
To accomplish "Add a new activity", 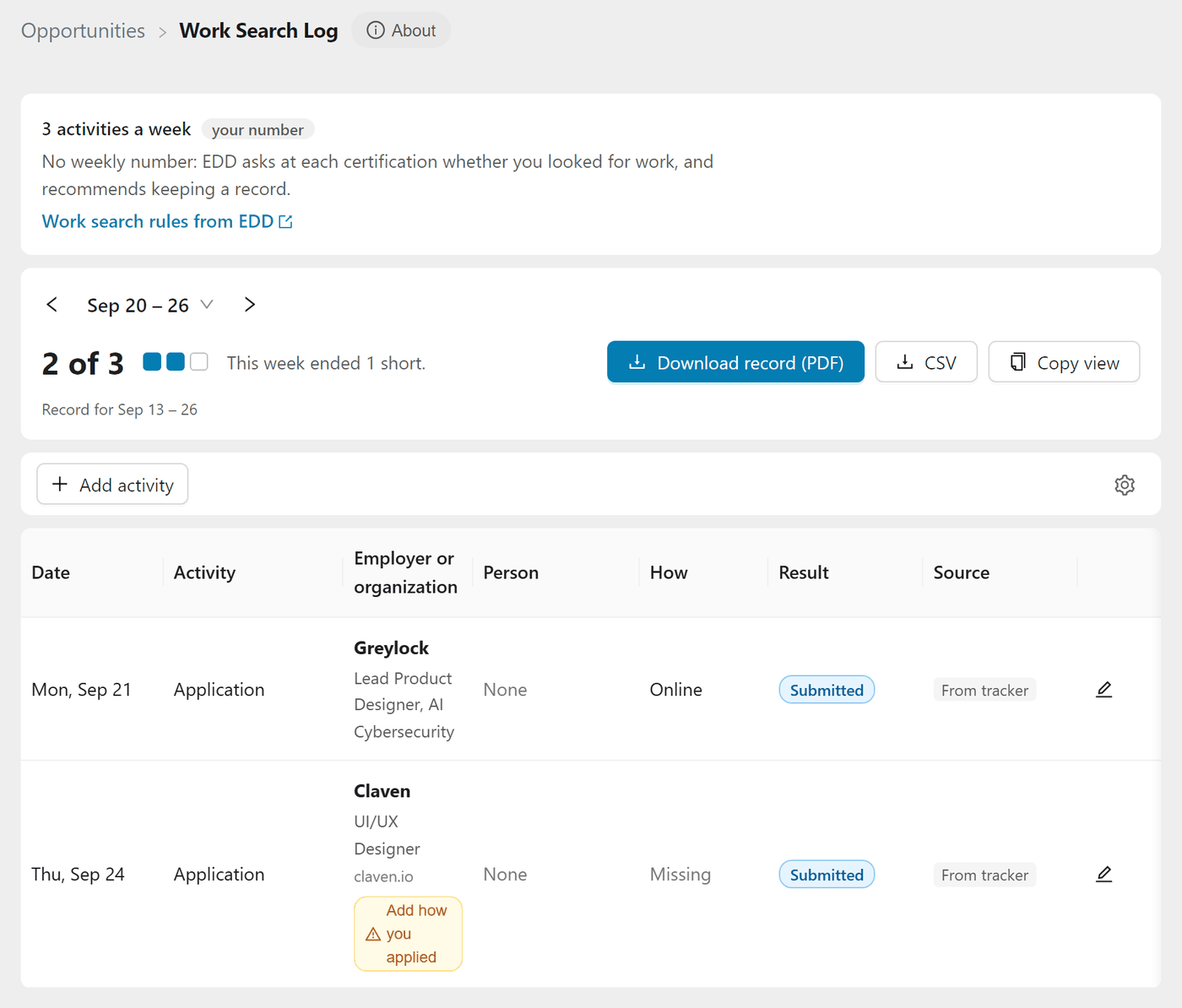I will pos(112,485).
